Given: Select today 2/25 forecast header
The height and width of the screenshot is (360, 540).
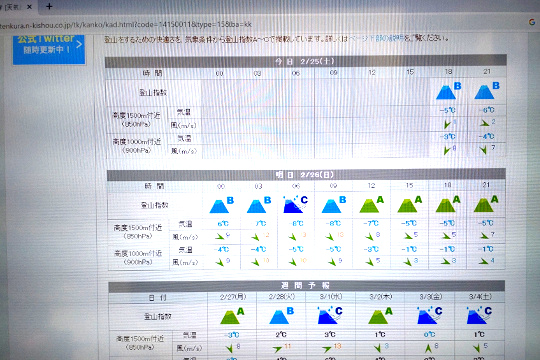Looking at the screenshot, I should (305, 61).
